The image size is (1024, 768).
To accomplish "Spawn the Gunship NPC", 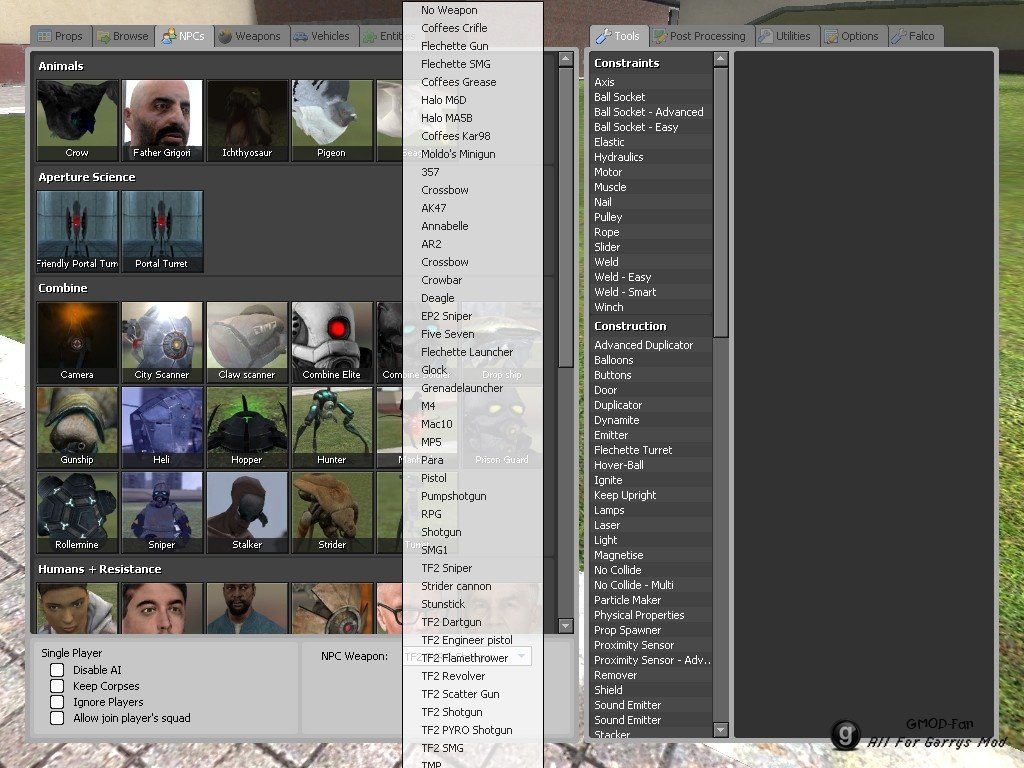I will click(77, 427).
